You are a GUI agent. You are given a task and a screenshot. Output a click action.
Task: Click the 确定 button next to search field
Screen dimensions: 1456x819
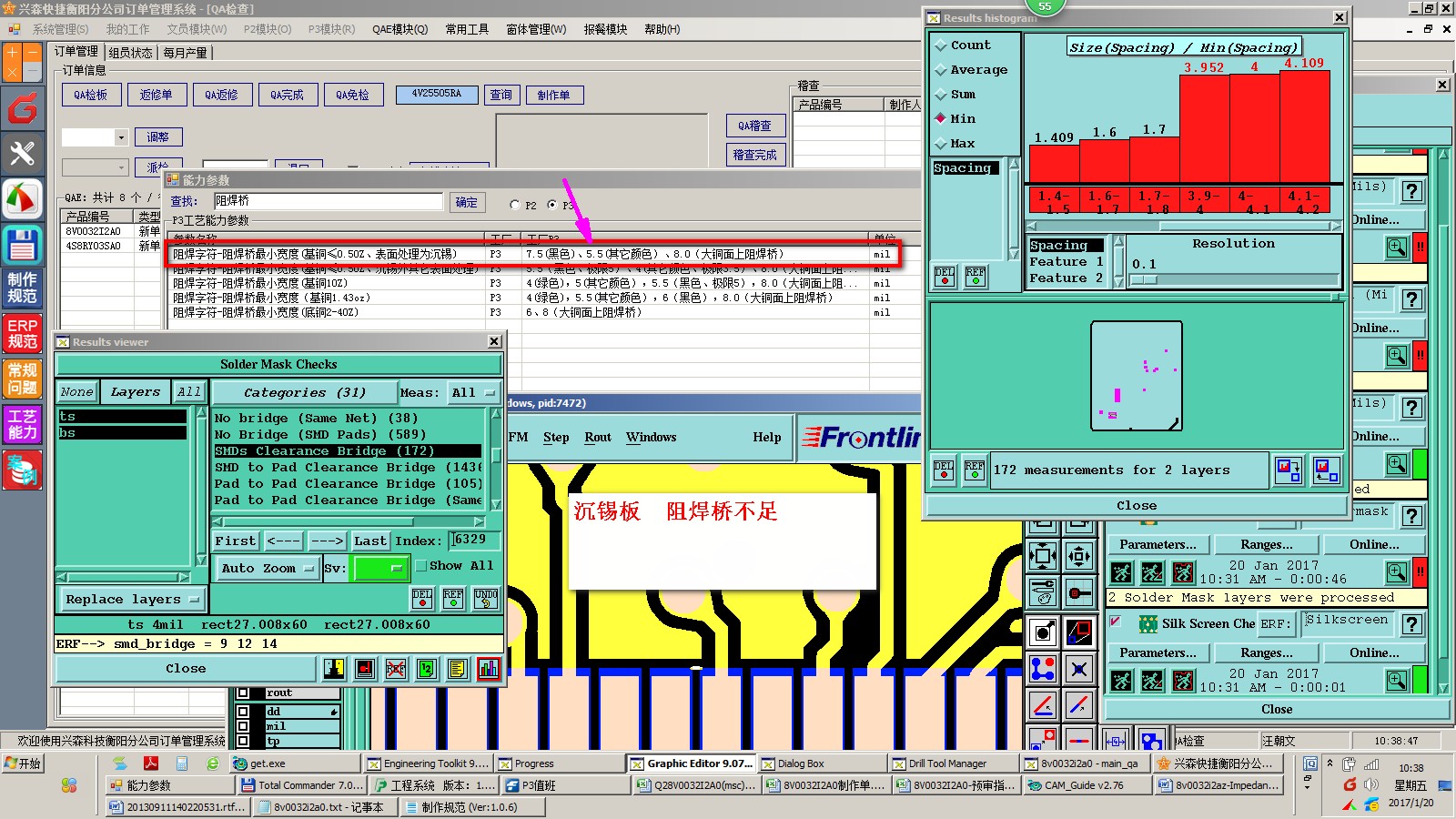point(467,202)
